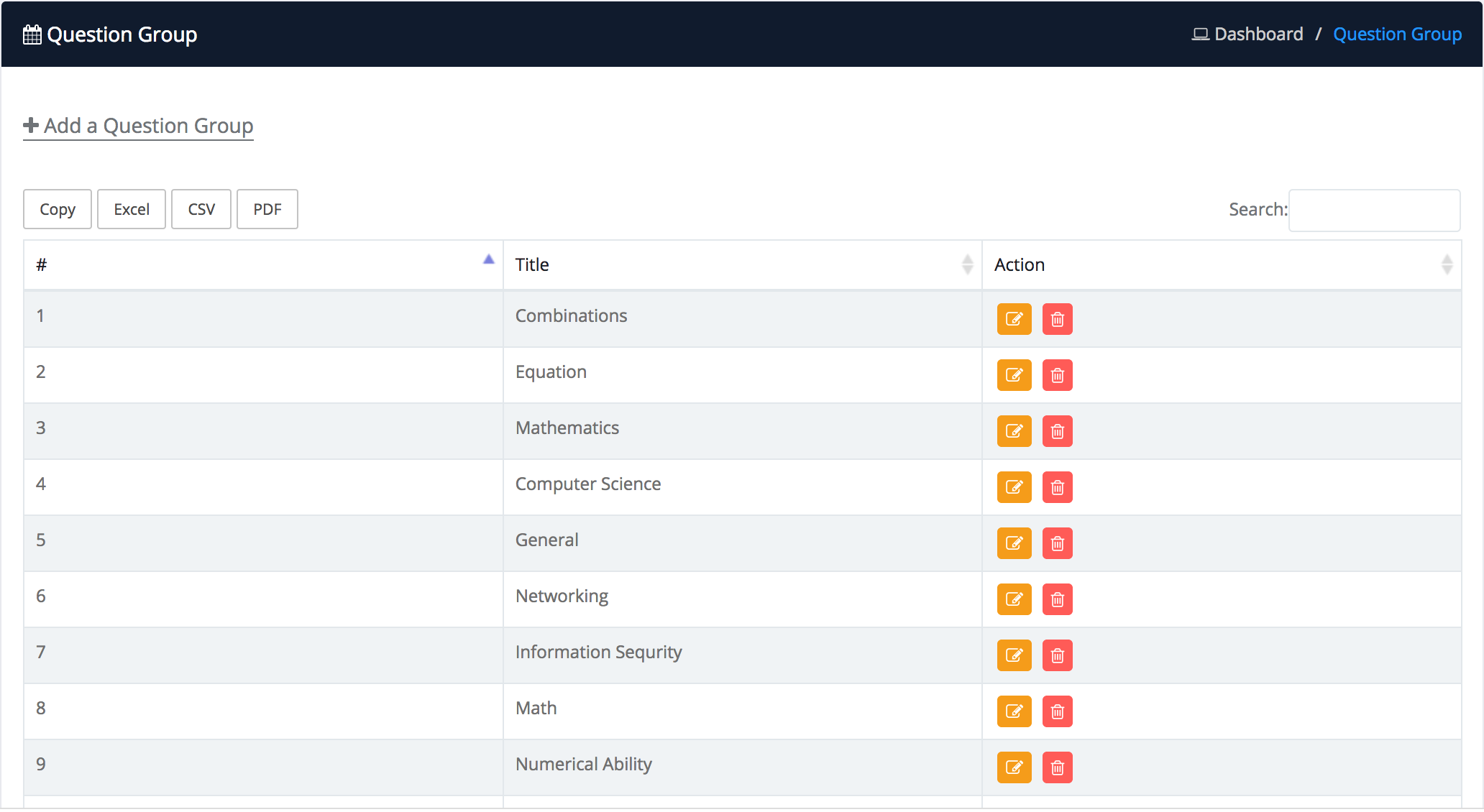Sort table by Title column

coord(742,265)
